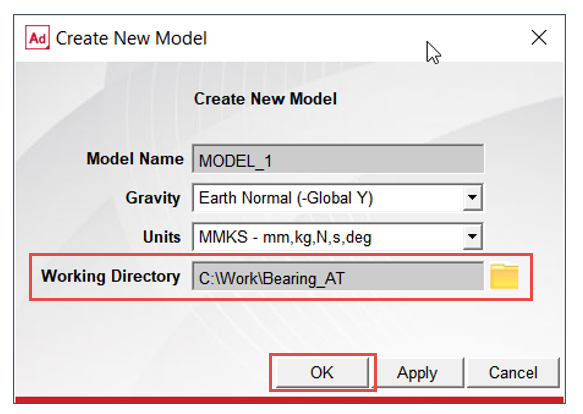Click the Gravity label
Screen dimensions: 583x414
tap(153, 198)
